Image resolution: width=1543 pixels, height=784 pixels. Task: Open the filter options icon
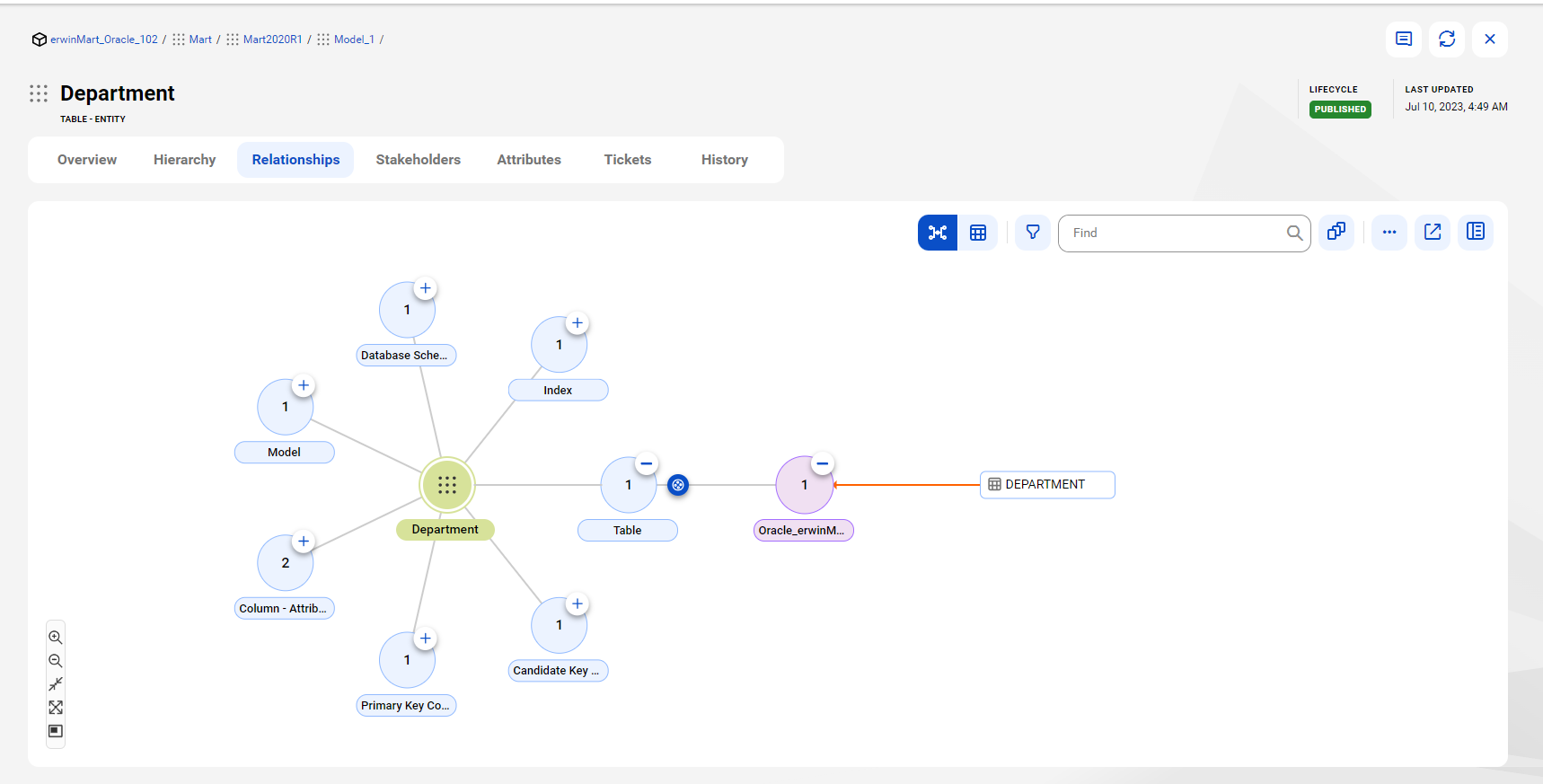(x=1033, y=233)
